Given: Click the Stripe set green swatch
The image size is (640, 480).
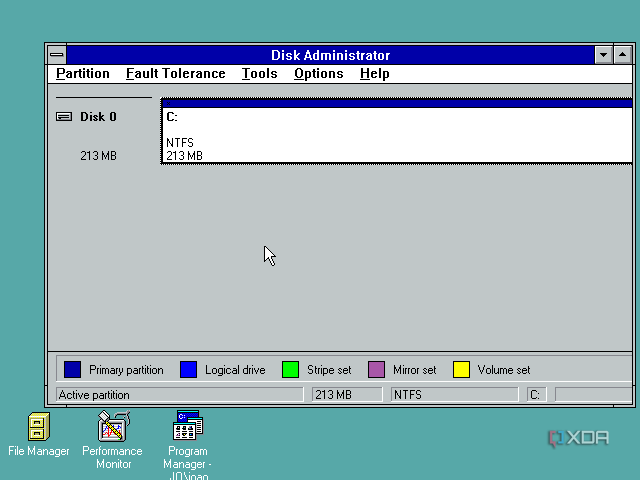Looking at the screenshot, I should pyautogui.click(x=290, y=370).
